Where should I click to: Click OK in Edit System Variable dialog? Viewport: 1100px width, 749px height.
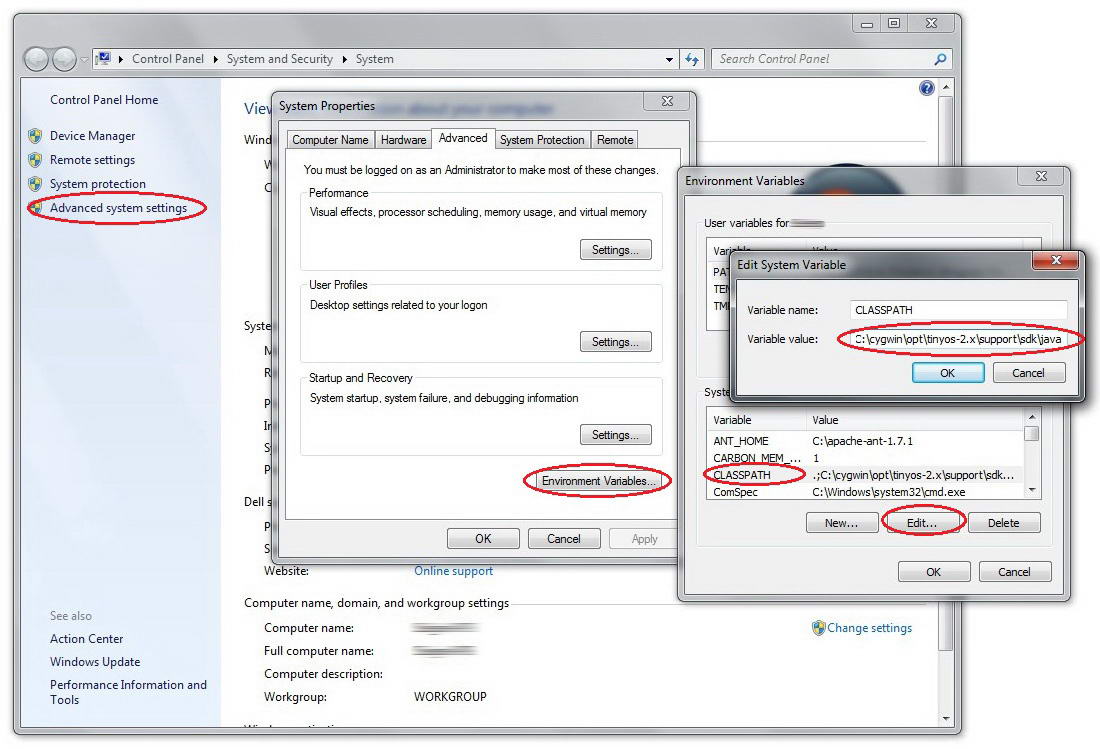948,373
